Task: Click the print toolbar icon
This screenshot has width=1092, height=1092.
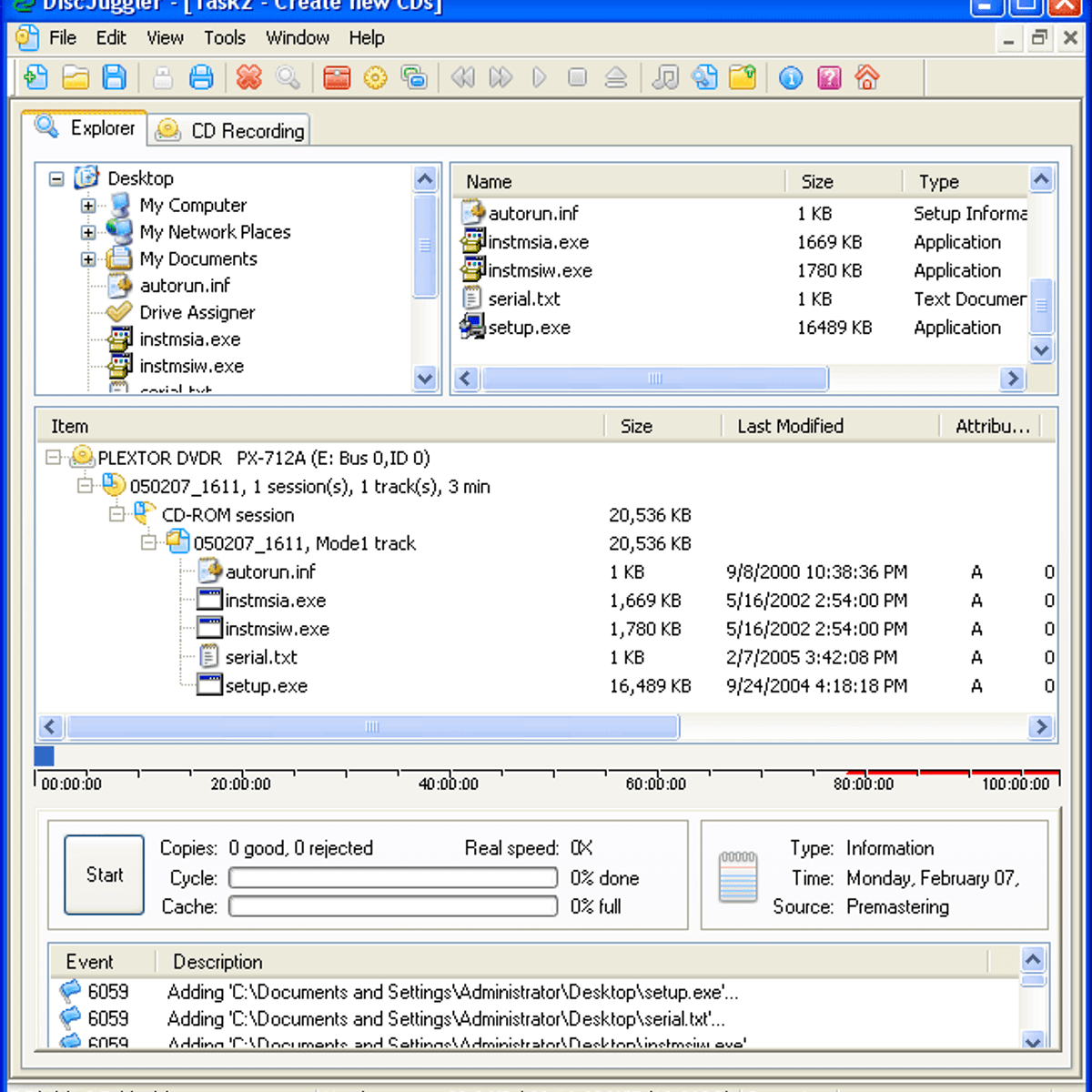Action: (201, 78)
